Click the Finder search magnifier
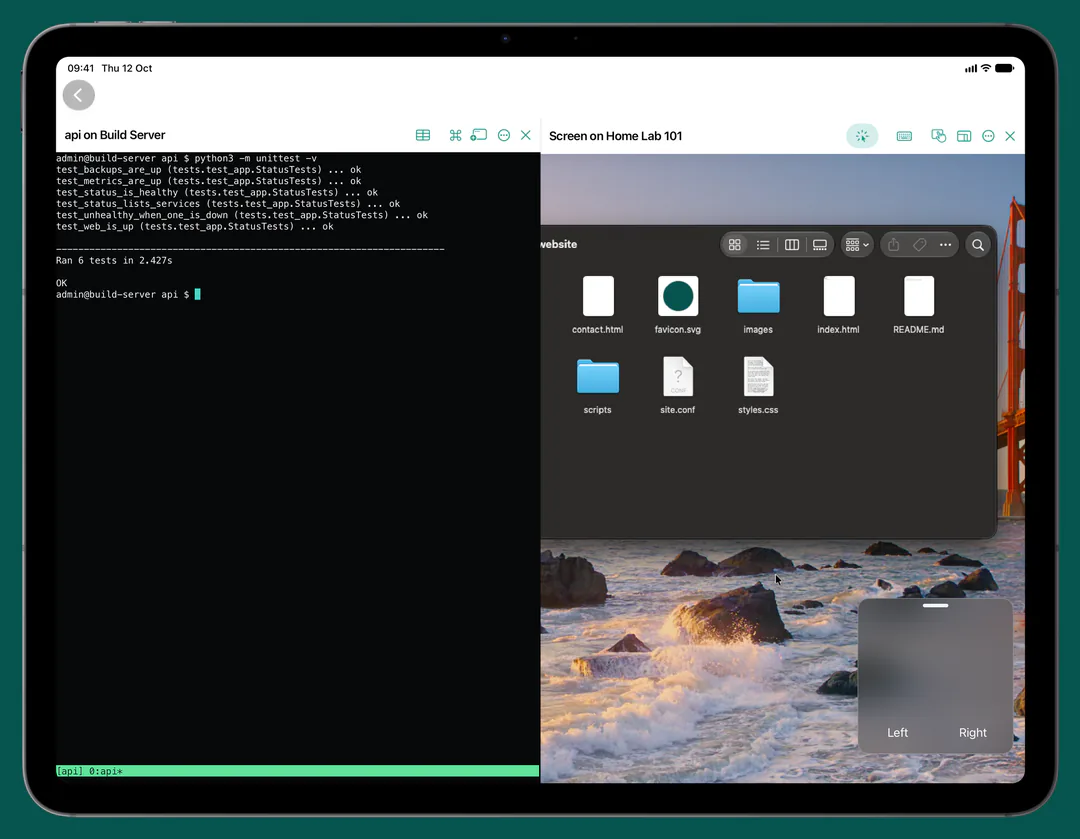1080x839 pixels. [978, 245]
